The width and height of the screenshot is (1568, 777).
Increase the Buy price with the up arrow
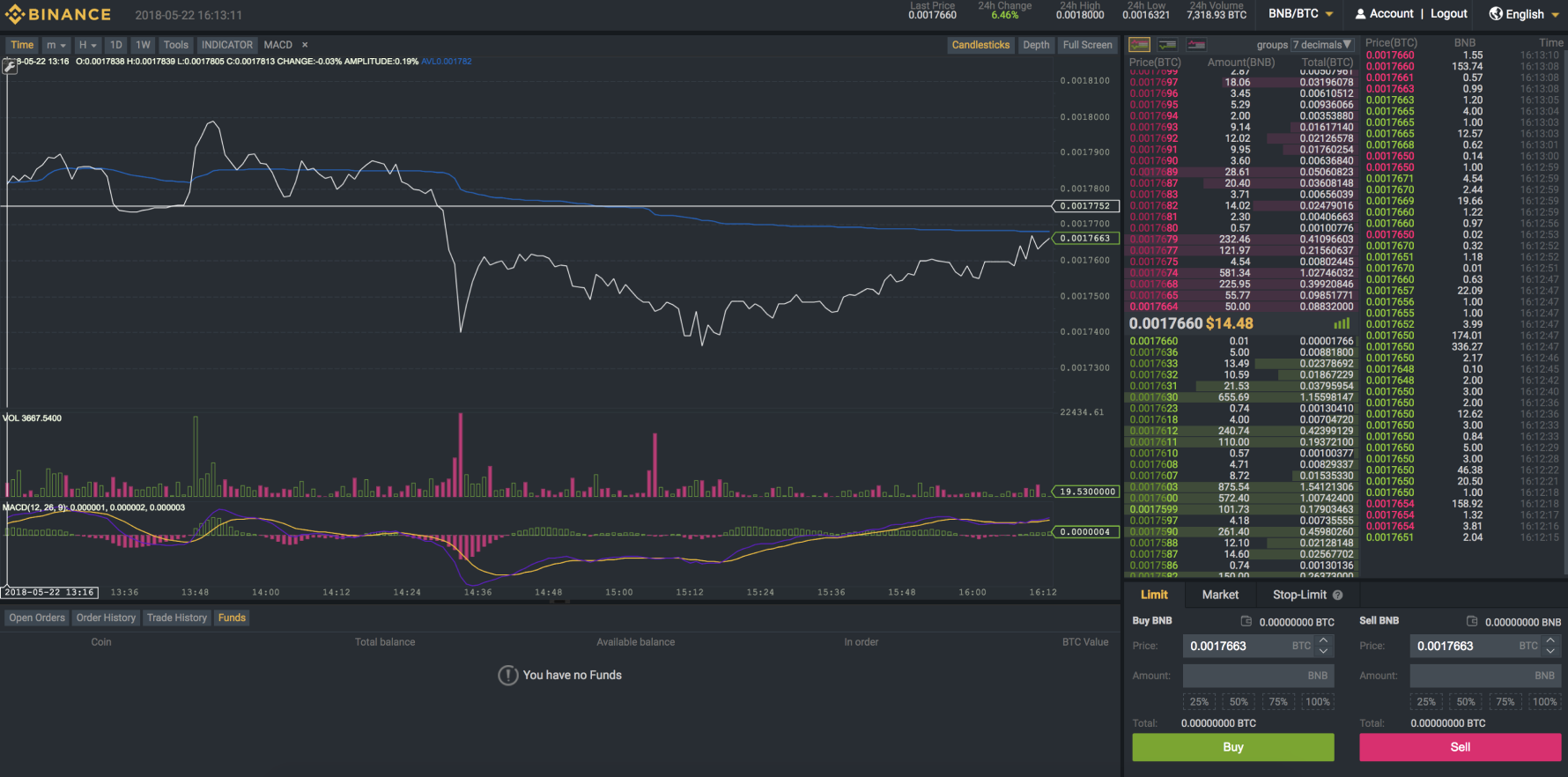tap(1323, 640)
